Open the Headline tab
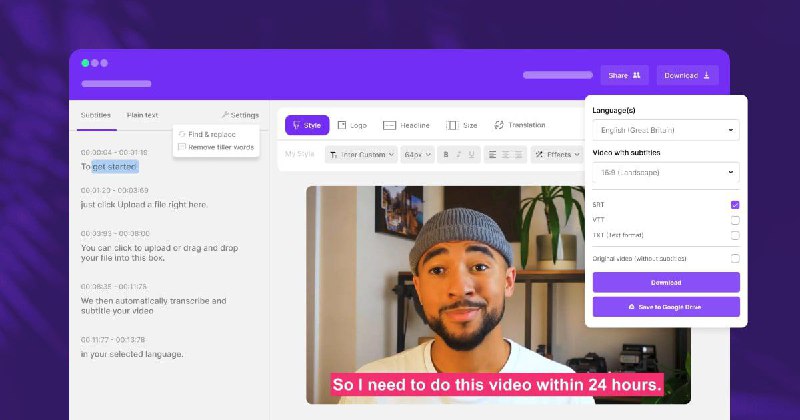The image size is (800, 420). (x=407, y=125)
